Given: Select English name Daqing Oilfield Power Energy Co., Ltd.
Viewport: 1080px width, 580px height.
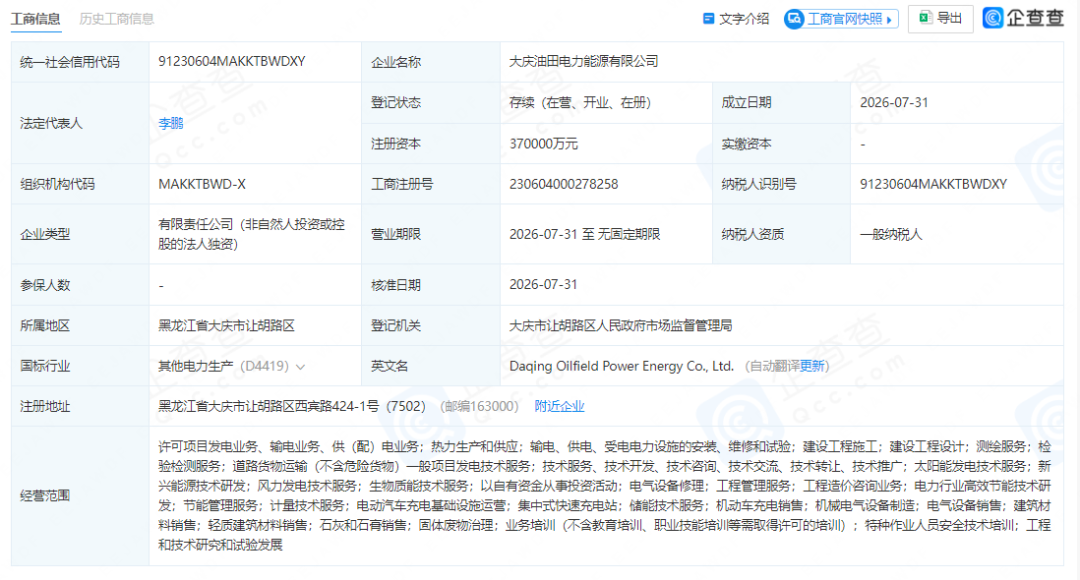Looking at the screenshot, I should [x=621, y=366].
